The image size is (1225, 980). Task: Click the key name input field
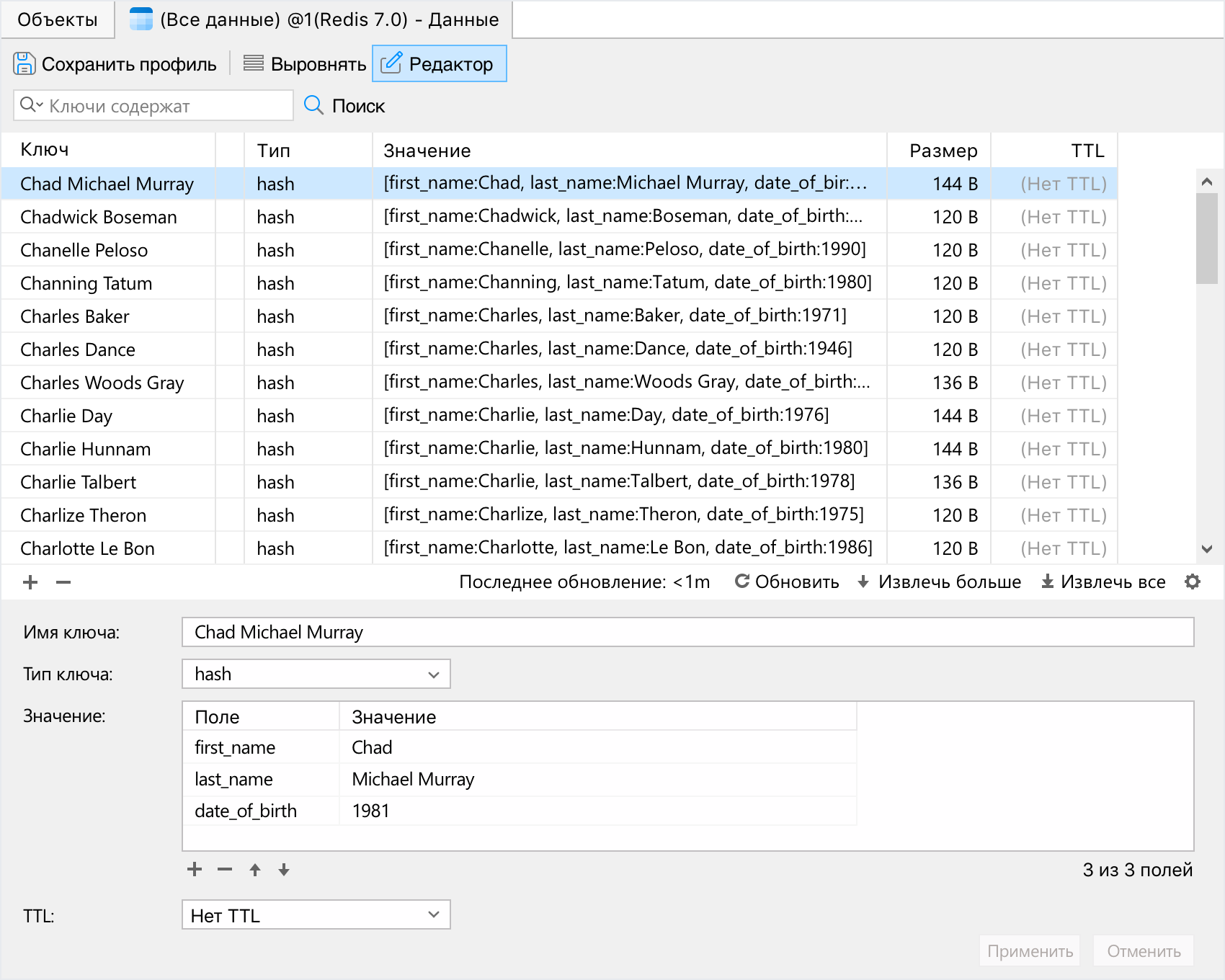point(687,632)
